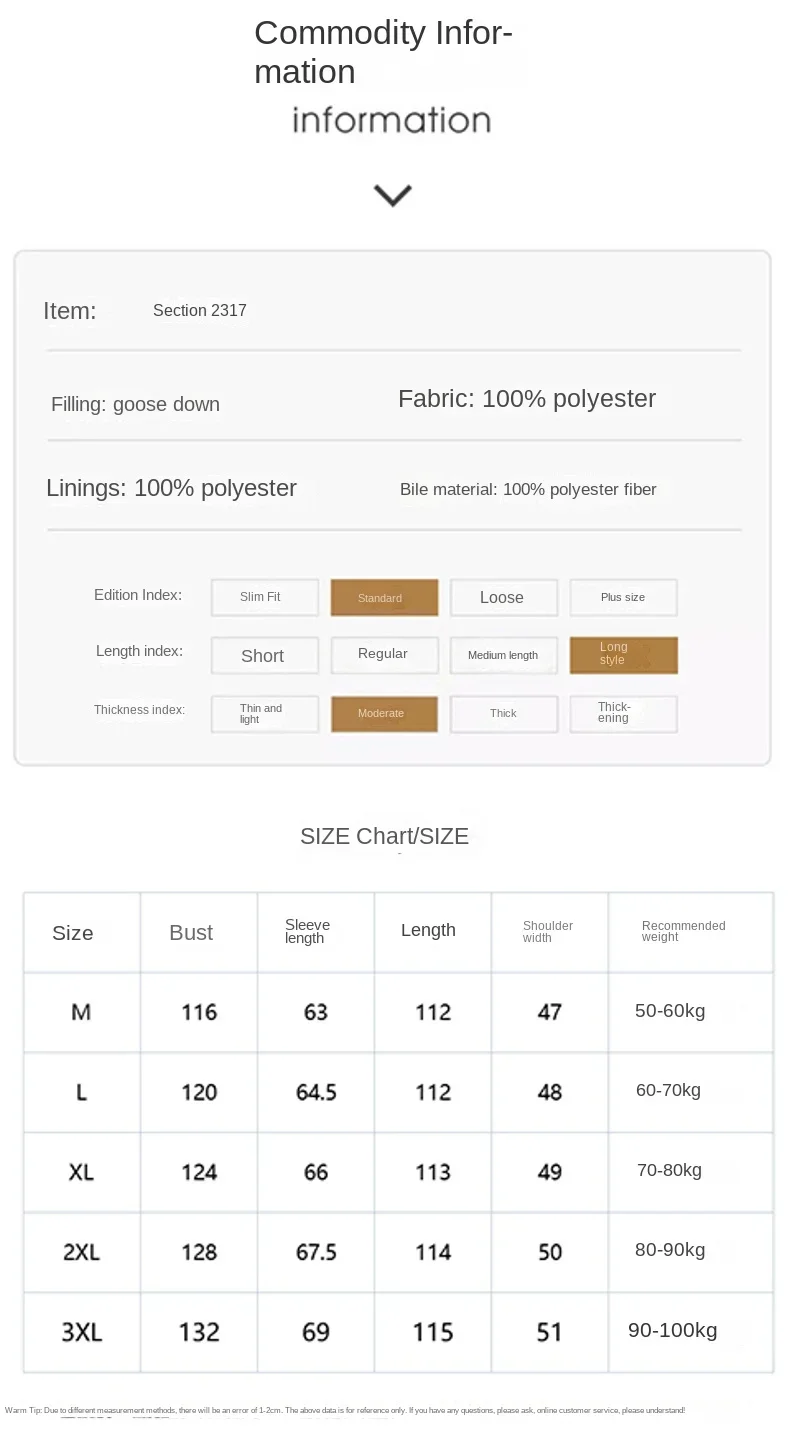The height and width of the screenshot is (1441, 790).
Task: Select the Regular length option
Action: (x=384, y=655)
